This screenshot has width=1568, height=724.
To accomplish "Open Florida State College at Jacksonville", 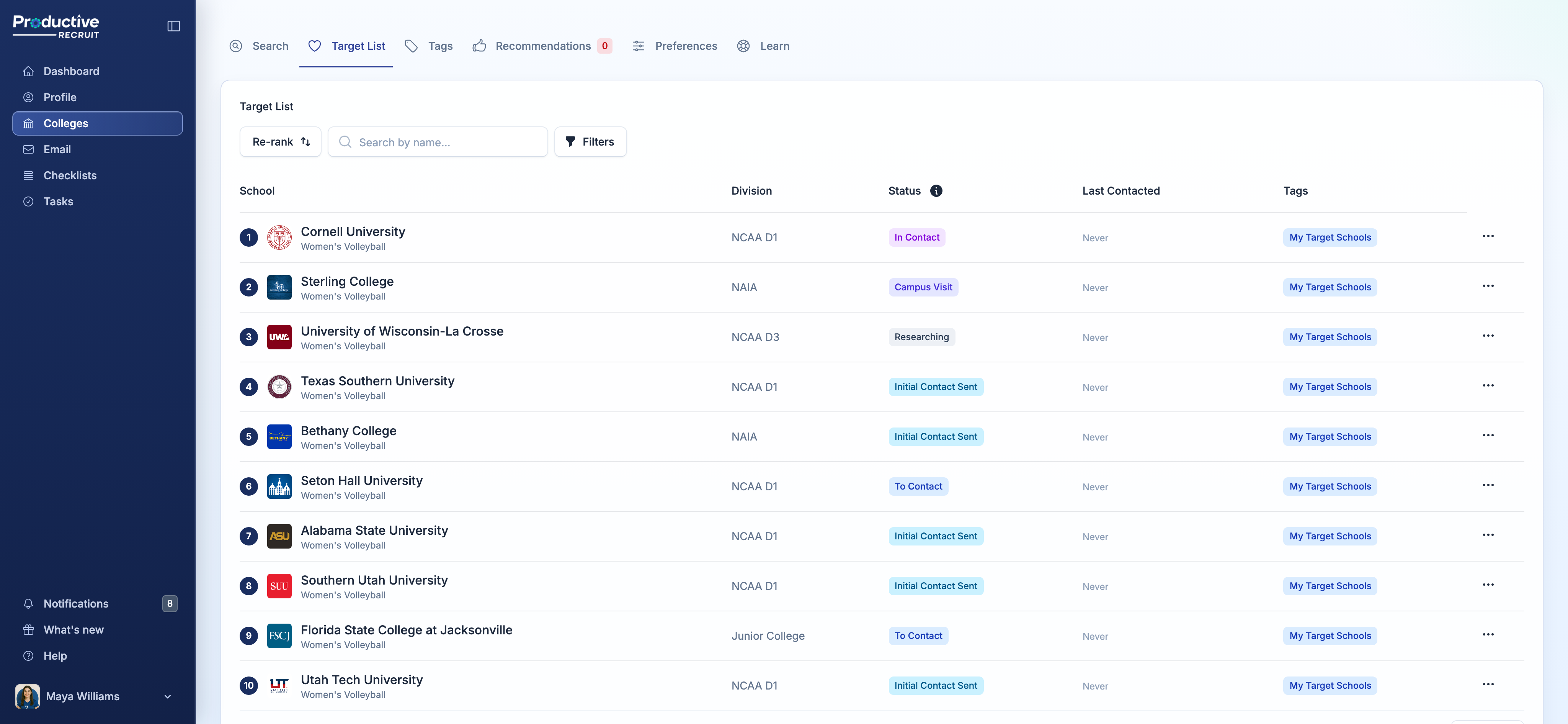I will point(407,630).
